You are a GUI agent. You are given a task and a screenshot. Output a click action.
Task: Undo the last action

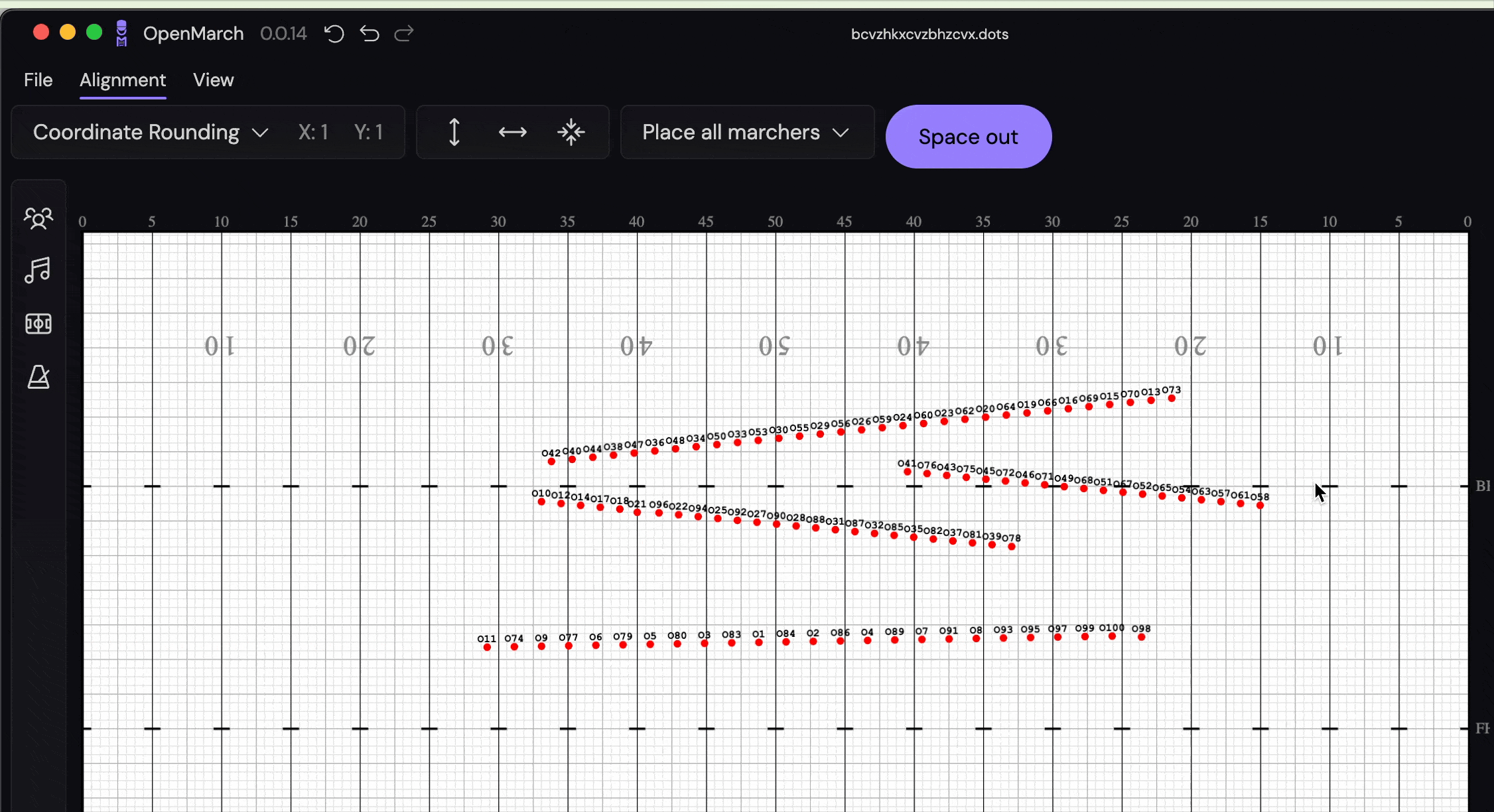[369, 33]
